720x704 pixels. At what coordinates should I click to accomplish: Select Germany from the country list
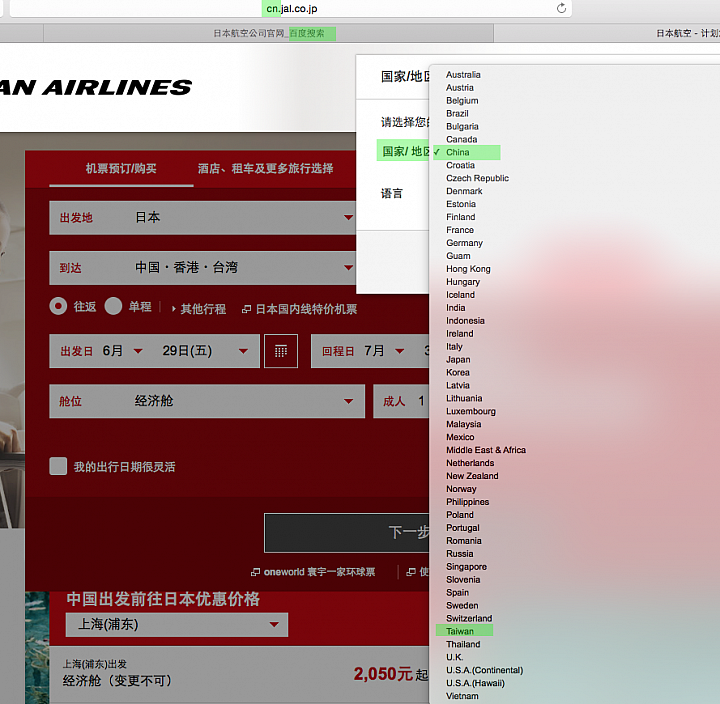464,242
